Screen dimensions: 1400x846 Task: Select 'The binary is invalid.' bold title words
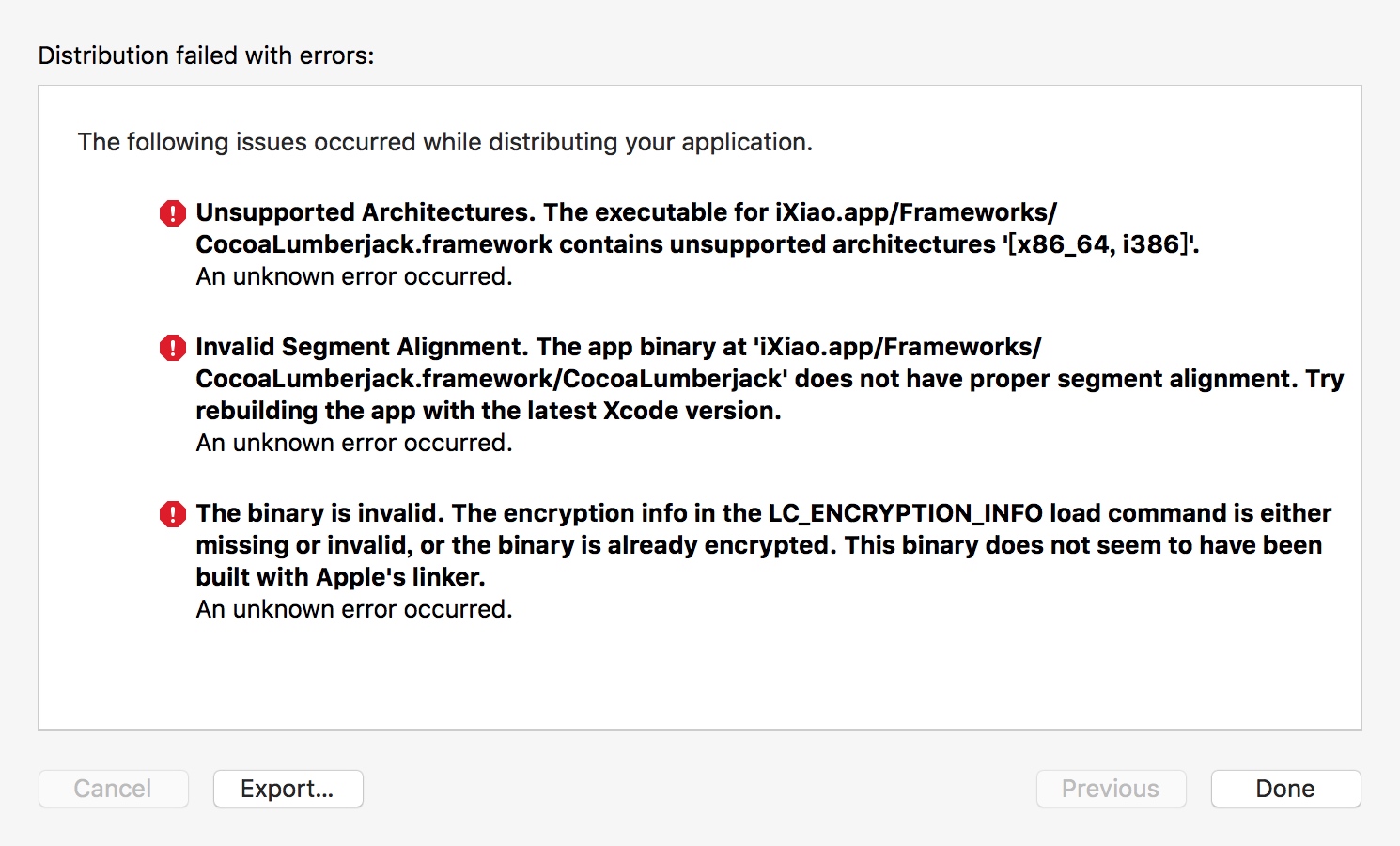click(320, 513)
